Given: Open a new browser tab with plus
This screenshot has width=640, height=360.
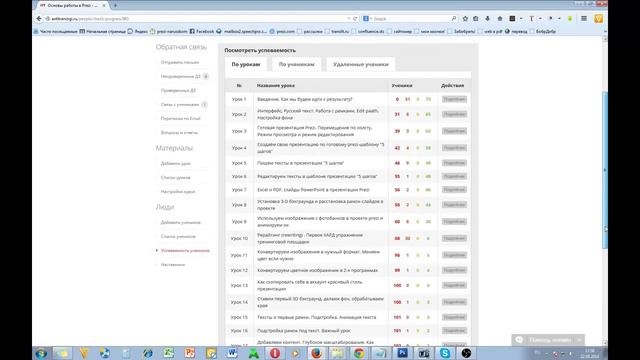Looking at the screenshot, I should coord(115,6).
